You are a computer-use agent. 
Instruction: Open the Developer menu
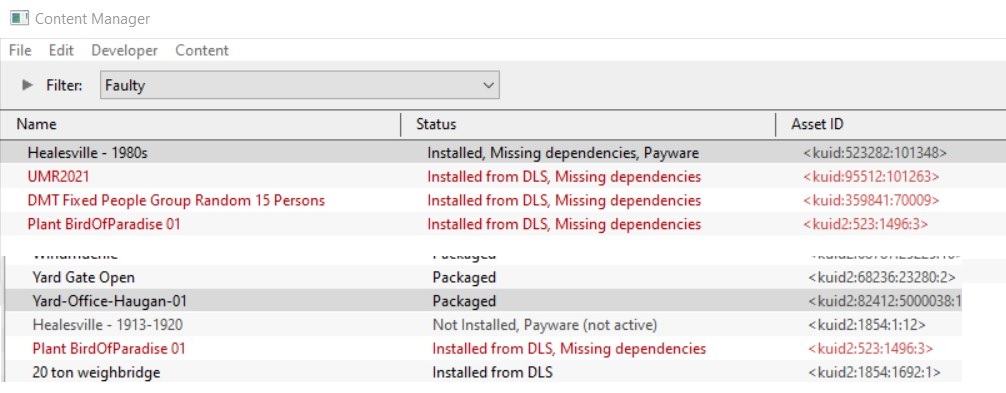tap(124, 50)
